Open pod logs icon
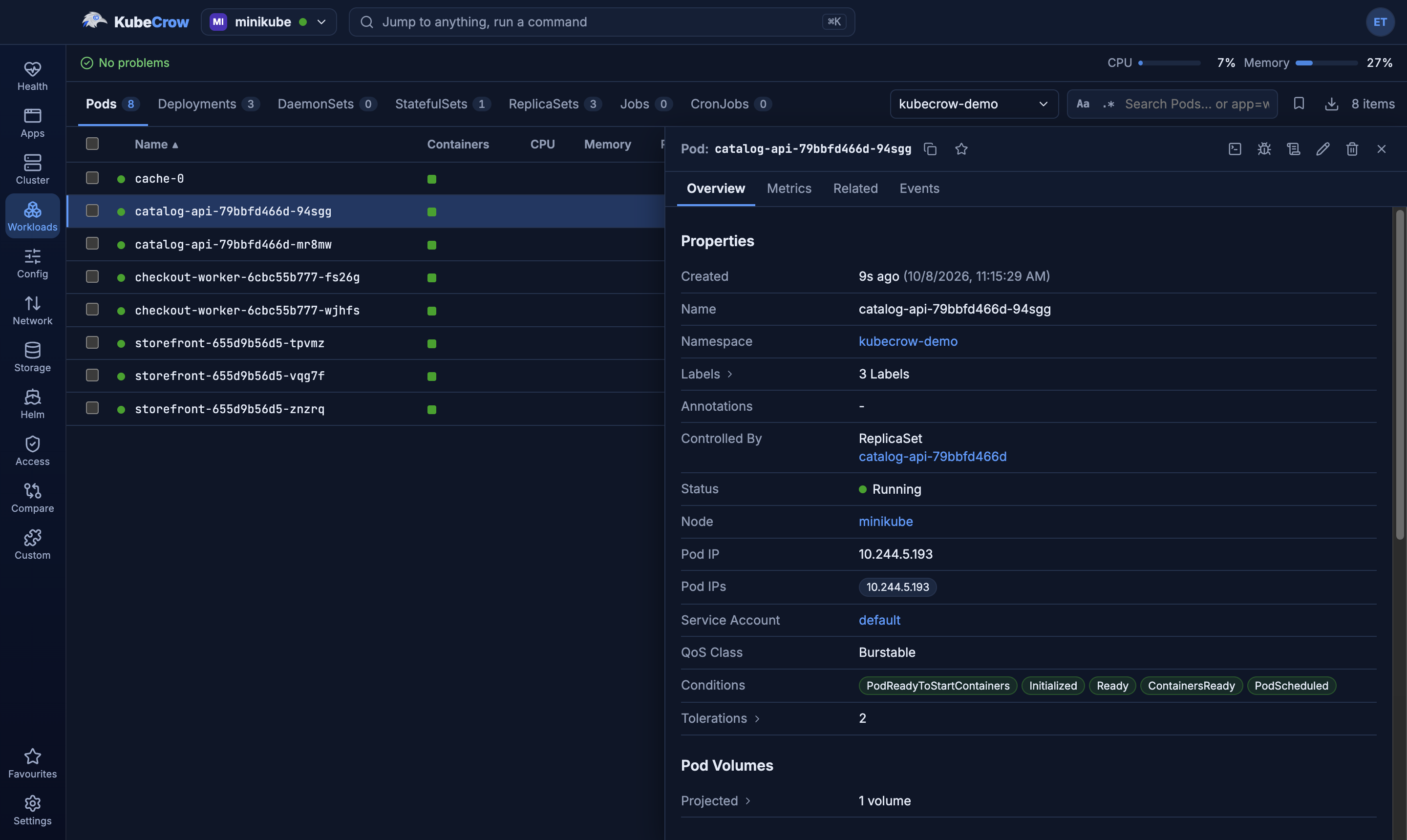 1294,149
